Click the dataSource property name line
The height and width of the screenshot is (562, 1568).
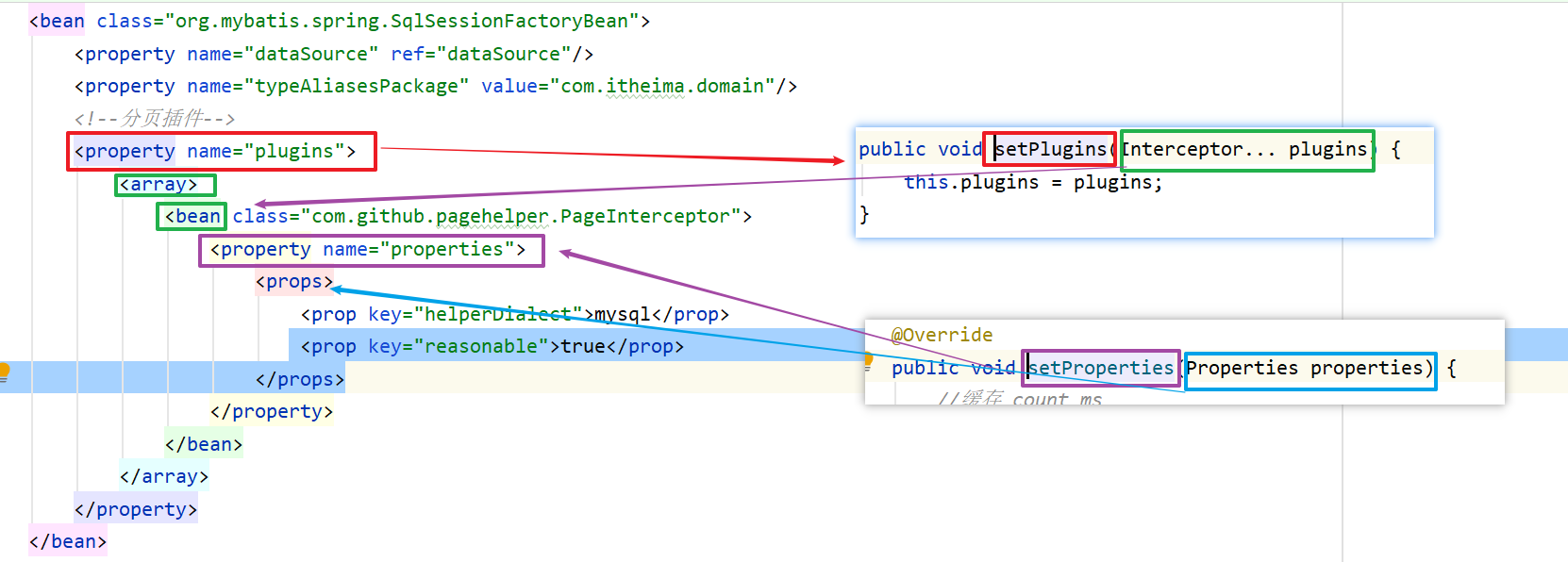tap(334, 54)
